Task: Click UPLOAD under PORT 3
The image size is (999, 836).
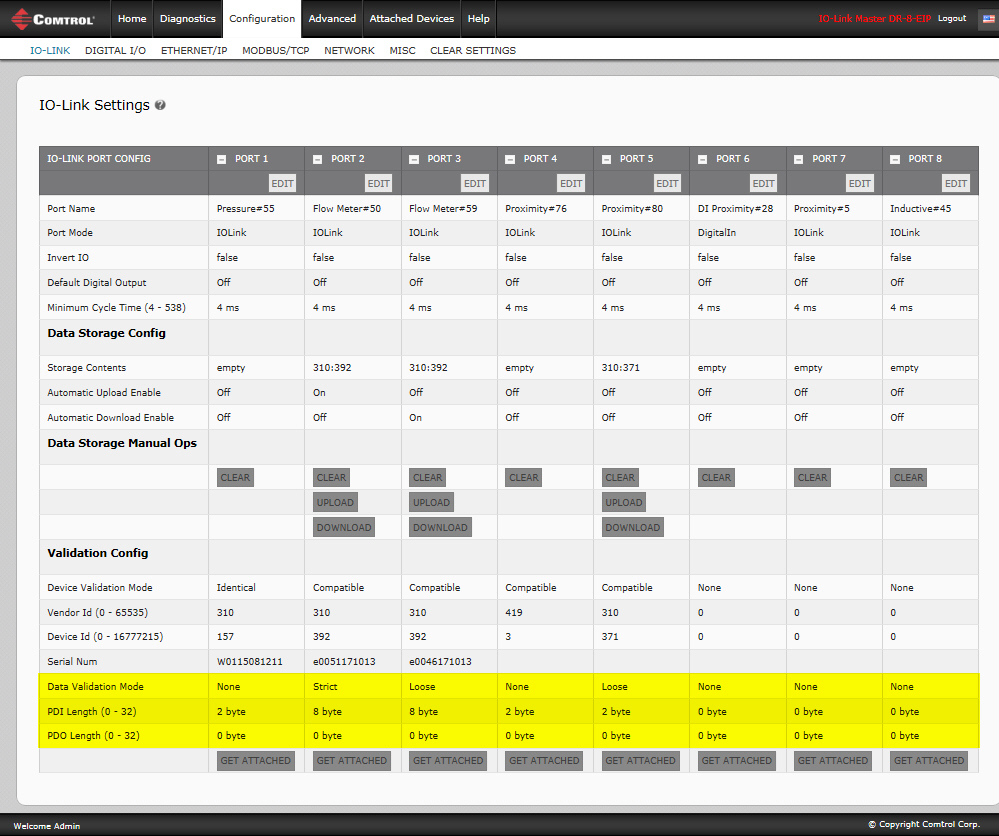Action: point(431,503)
